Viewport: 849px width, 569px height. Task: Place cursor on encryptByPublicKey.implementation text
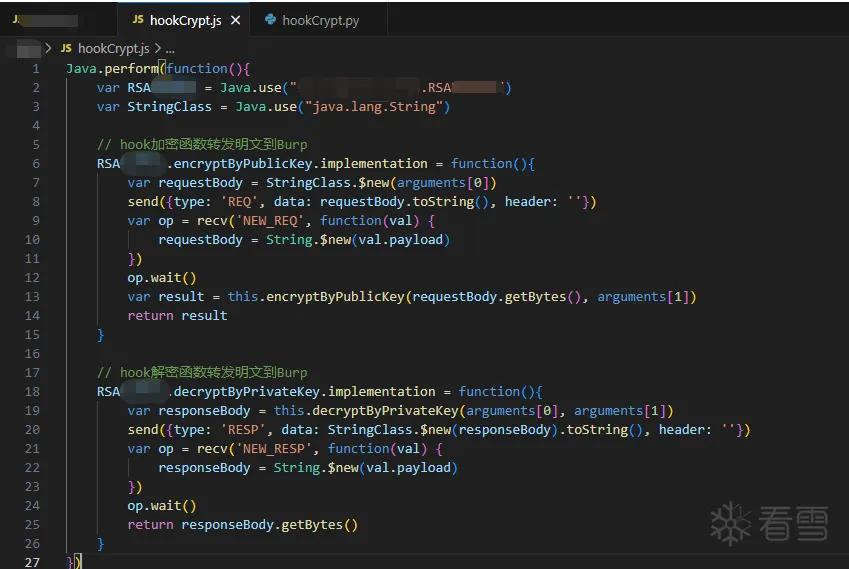click(x=301, y=163)
